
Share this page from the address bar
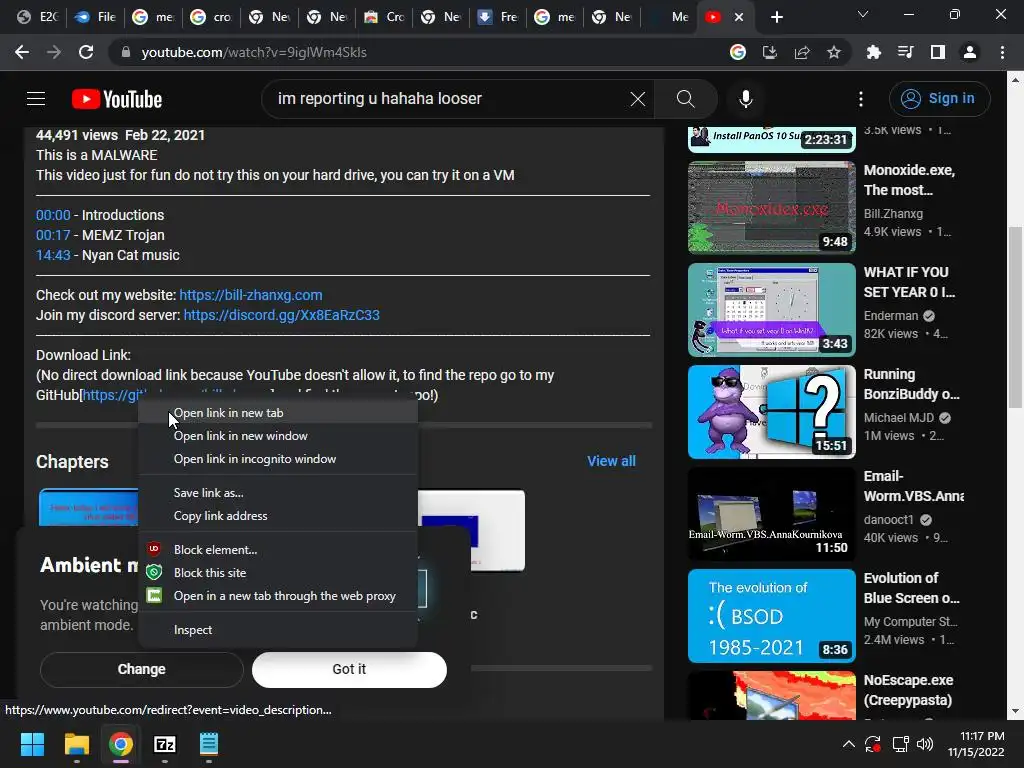tap(802, 52)
